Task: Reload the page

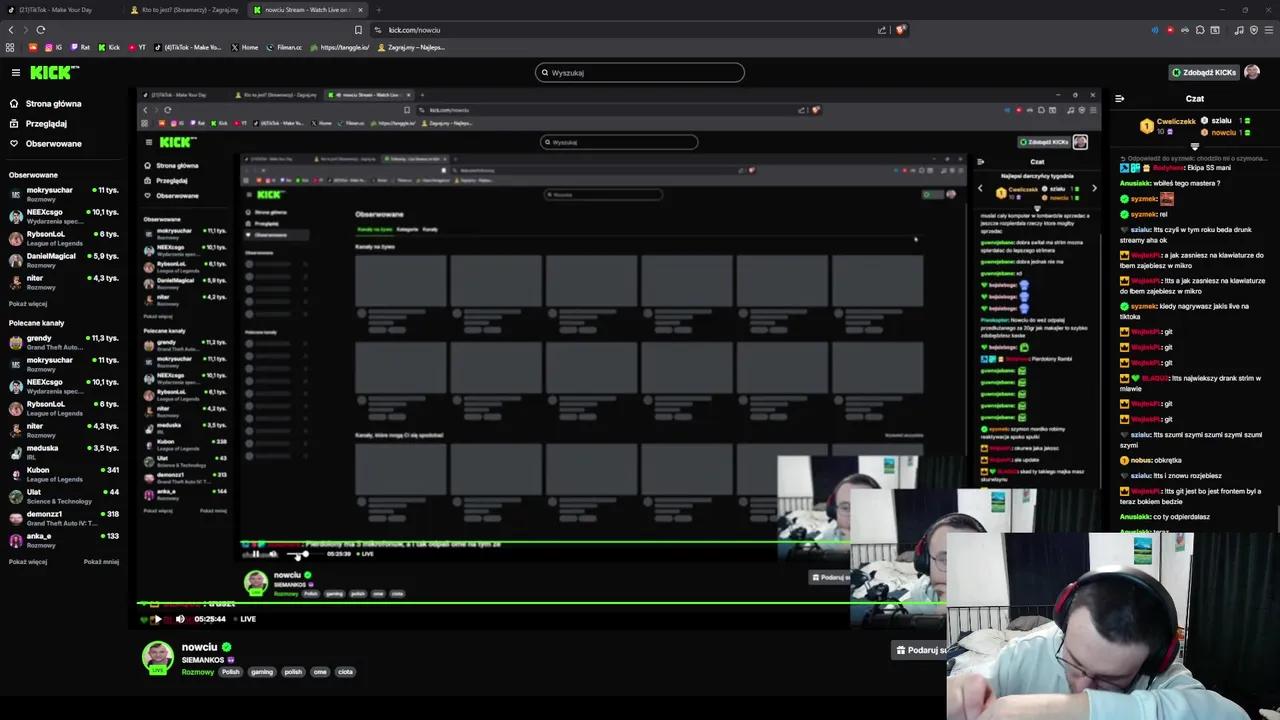Action: pyautogui.click(x=40, y=30)
